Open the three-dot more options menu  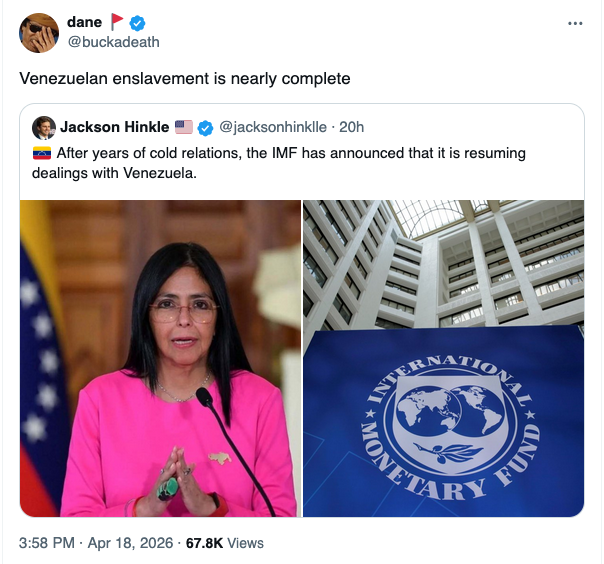coord(575,24)
